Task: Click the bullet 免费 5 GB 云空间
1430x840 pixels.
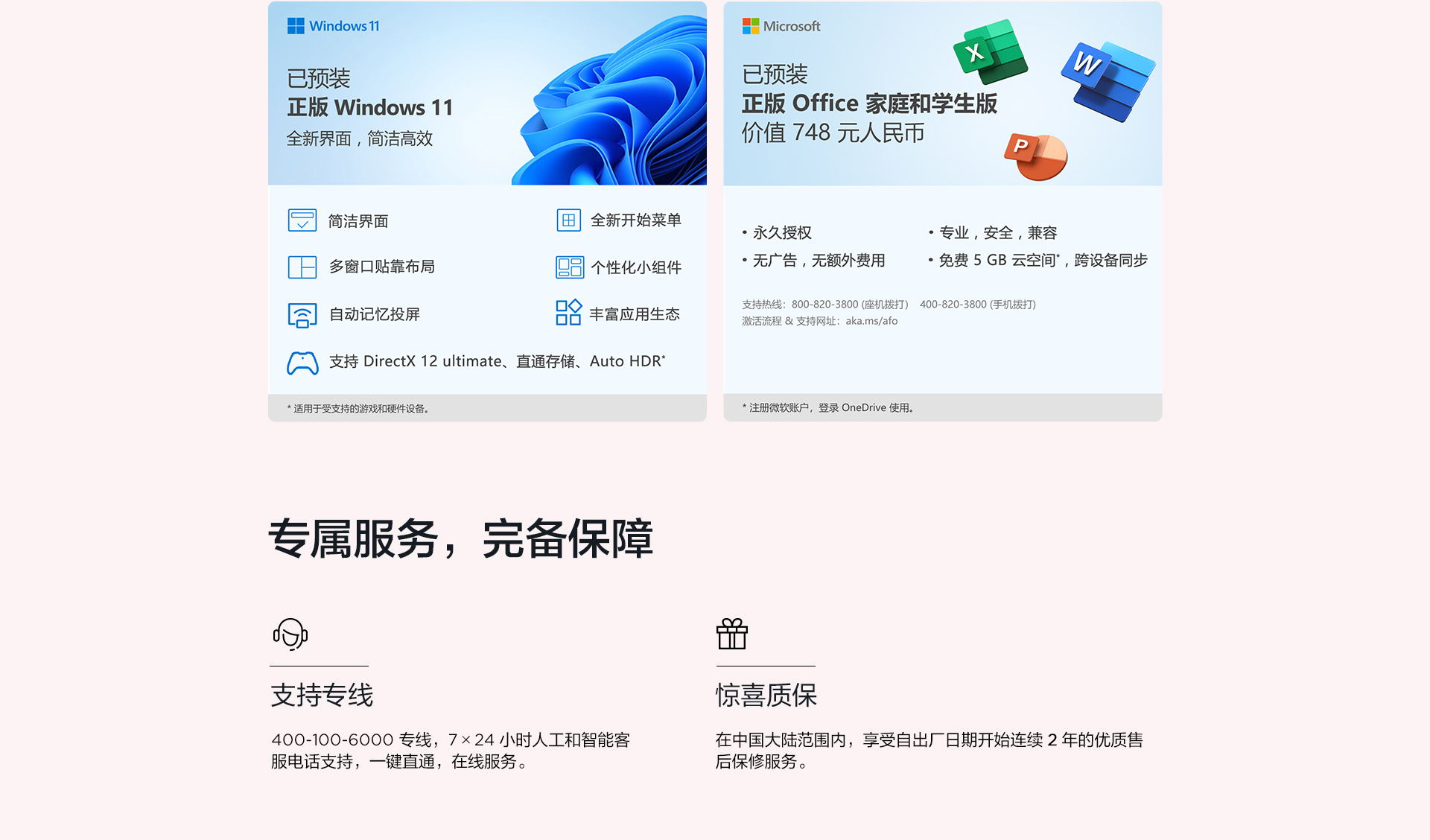Action: pos(1038,260)
